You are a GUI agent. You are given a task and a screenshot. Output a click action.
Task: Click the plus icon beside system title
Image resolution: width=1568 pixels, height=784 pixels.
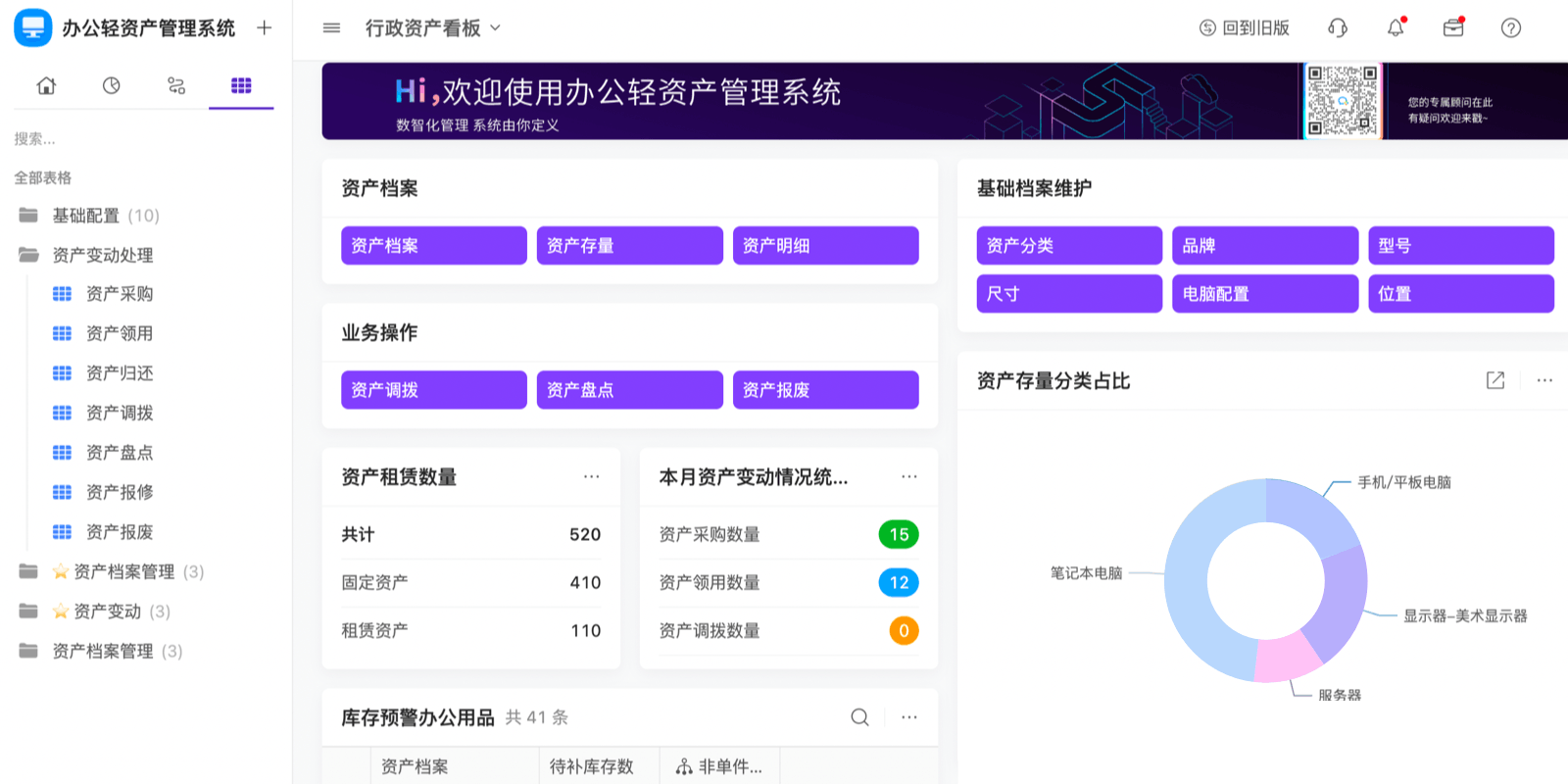click(x=264, y=27)
